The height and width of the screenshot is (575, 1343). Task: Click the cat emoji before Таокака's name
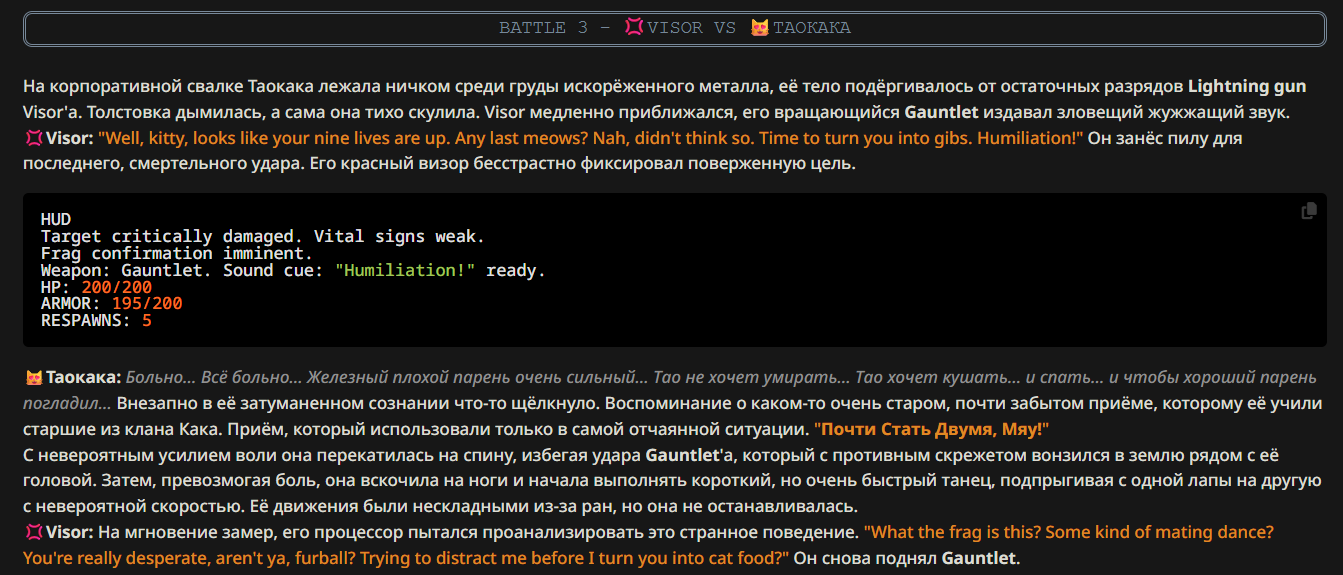point(32,378)
